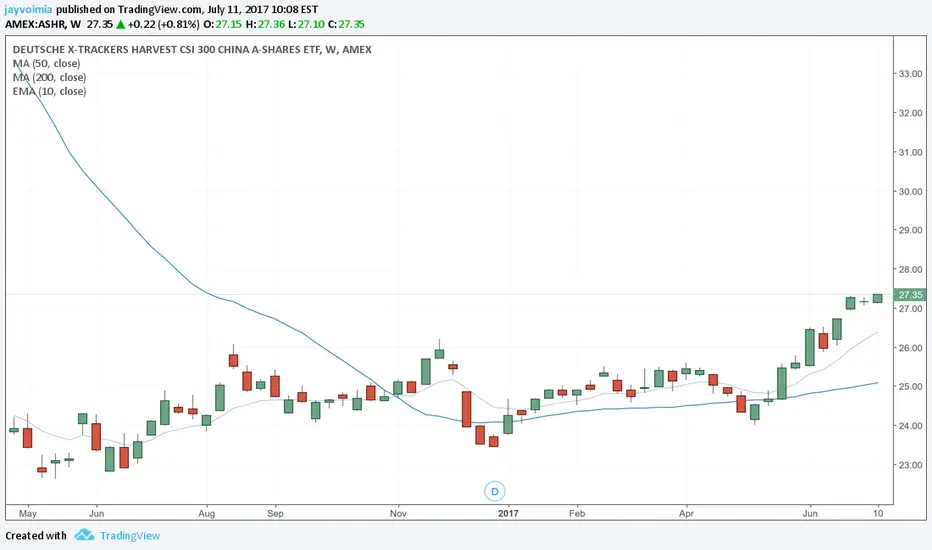
Task: Click the 25.00 price axis label
Action: 910,386
